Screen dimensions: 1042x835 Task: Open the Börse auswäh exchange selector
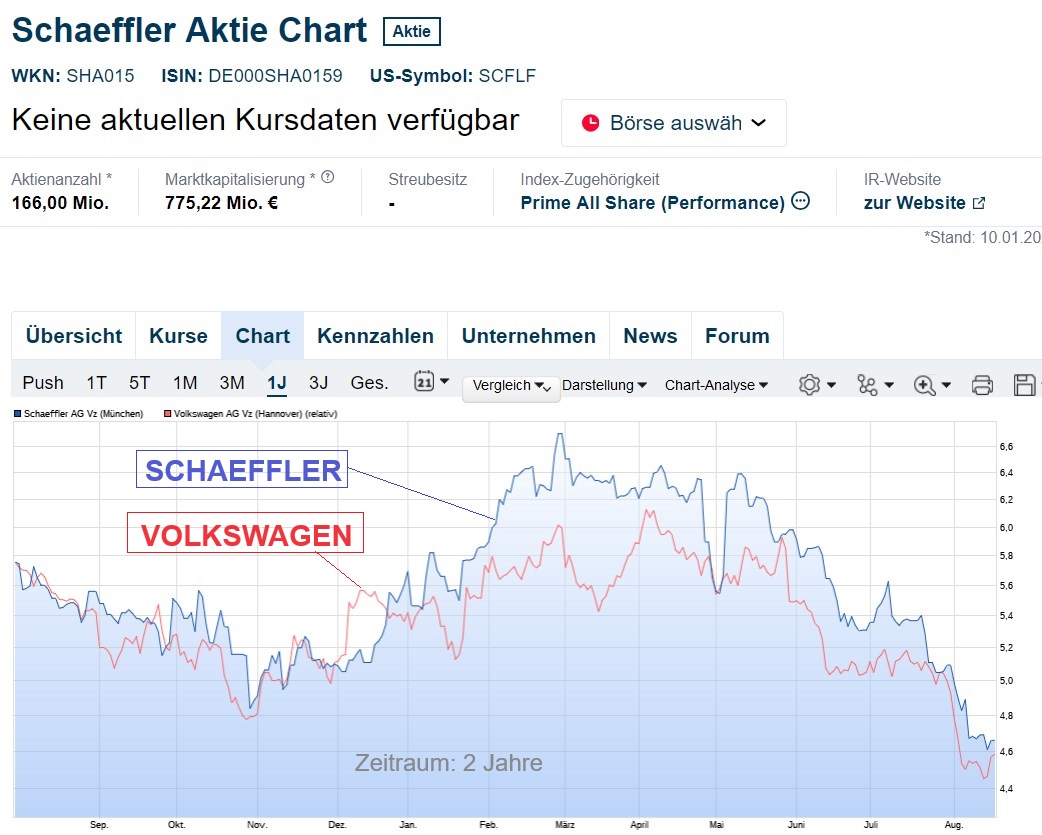click(673, 122)
